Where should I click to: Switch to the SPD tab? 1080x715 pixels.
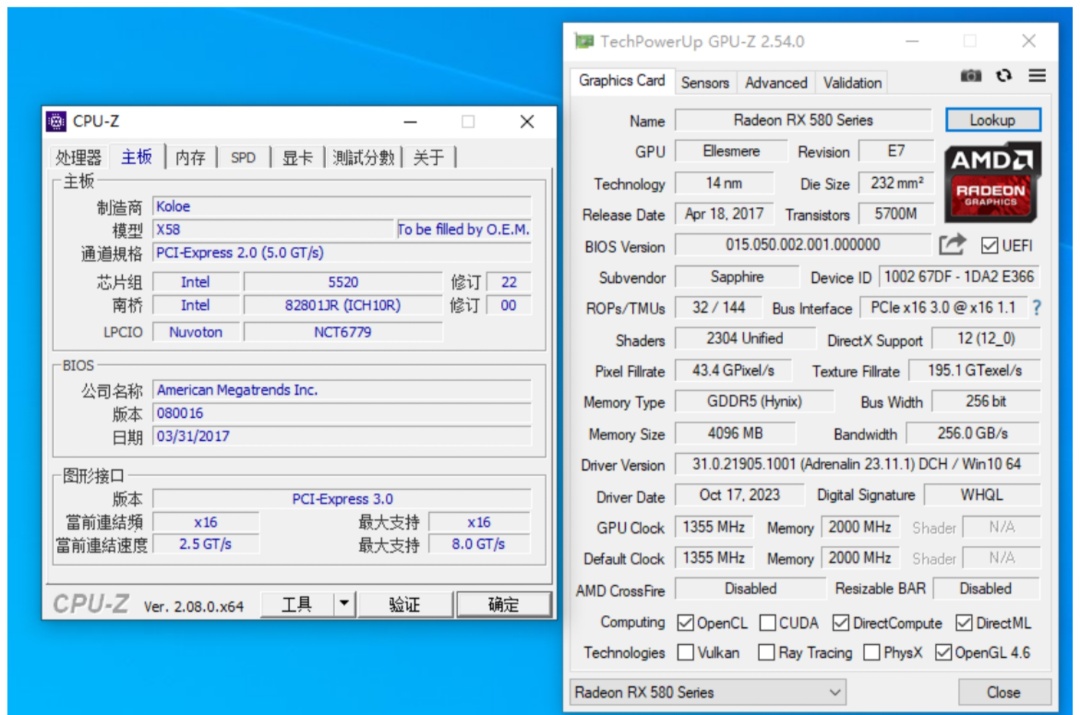click(x=243, y=158)
